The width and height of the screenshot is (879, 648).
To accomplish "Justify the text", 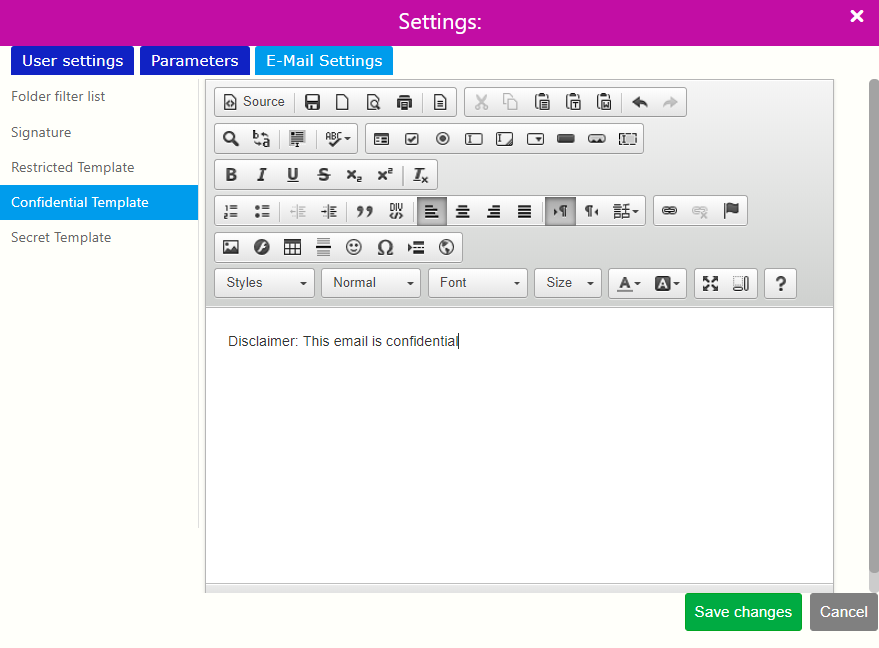I will coord(524,211).
